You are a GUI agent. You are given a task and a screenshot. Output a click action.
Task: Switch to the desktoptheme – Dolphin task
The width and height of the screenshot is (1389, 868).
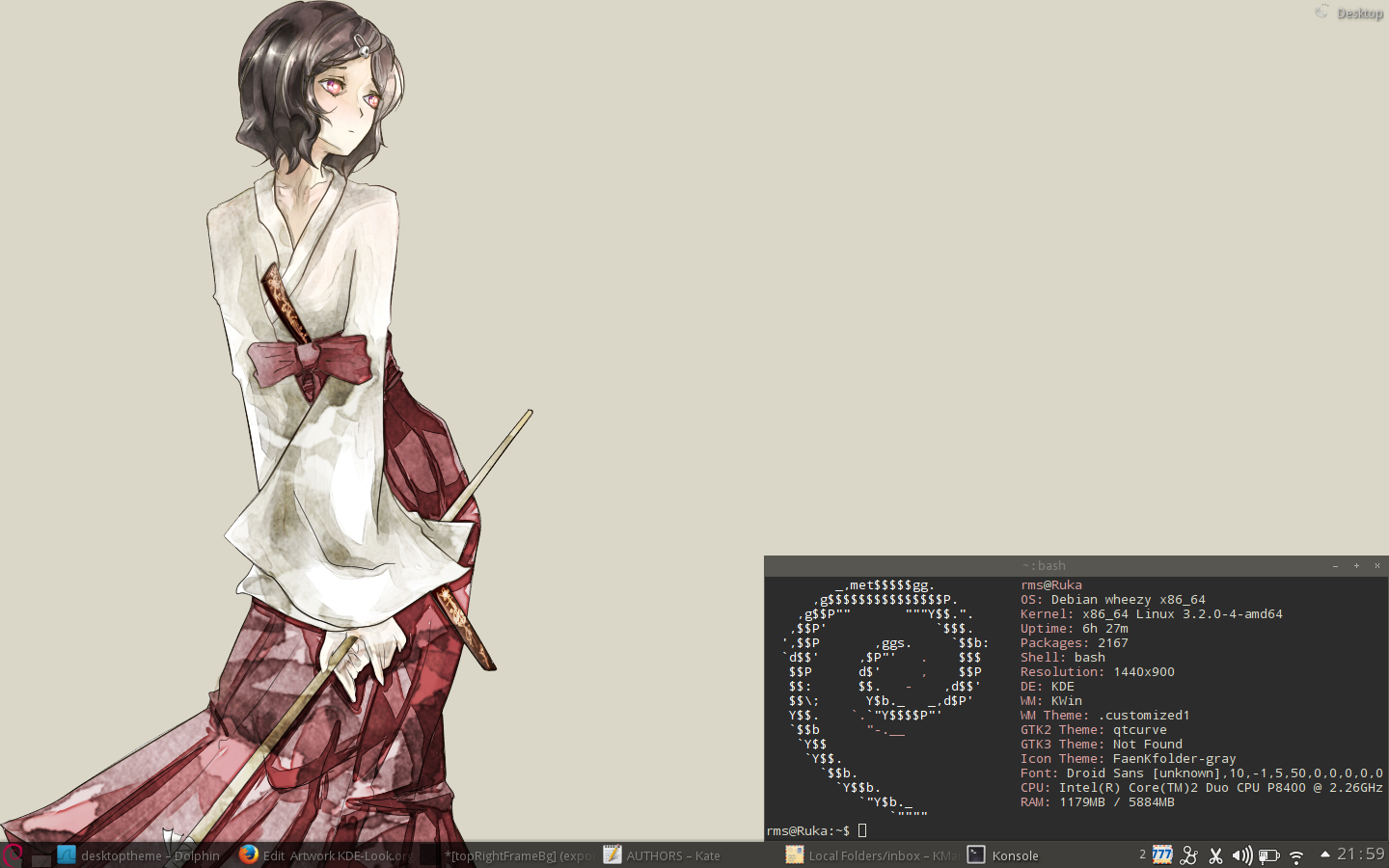139,855
